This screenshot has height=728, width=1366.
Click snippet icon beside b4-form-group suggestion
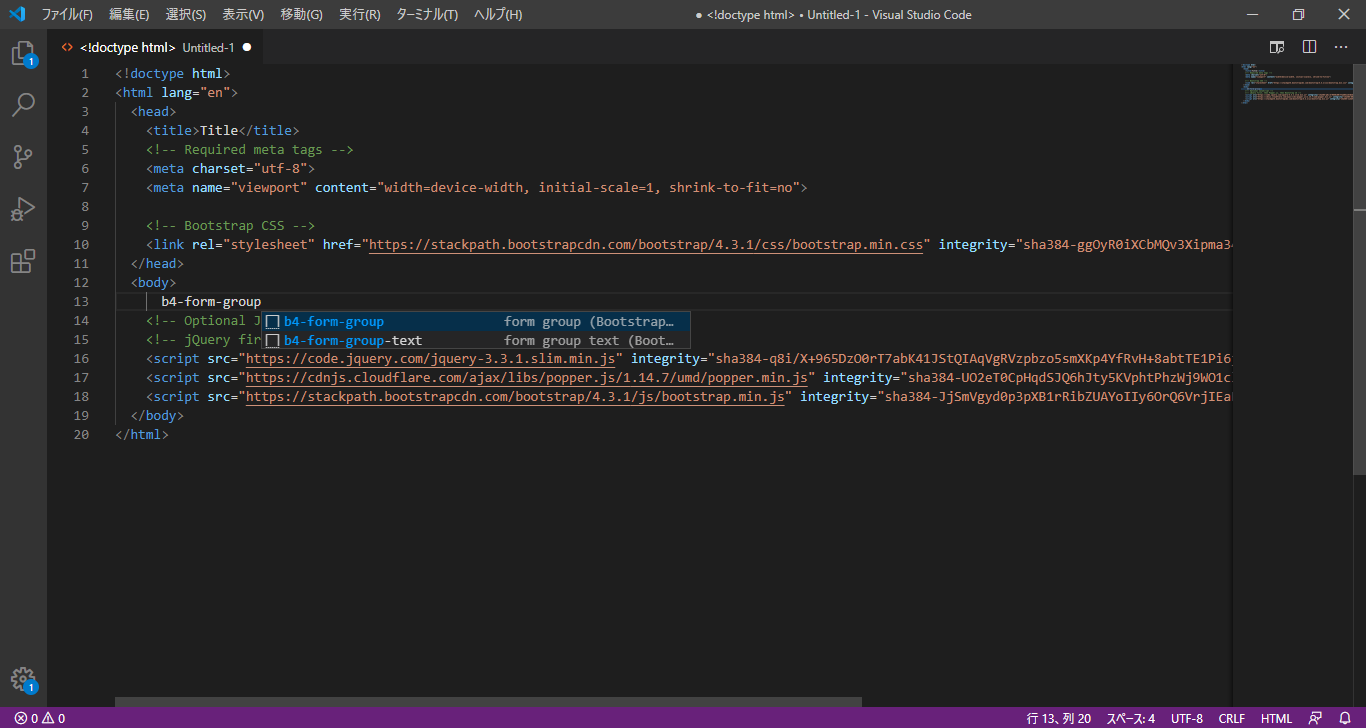point(272,322)
